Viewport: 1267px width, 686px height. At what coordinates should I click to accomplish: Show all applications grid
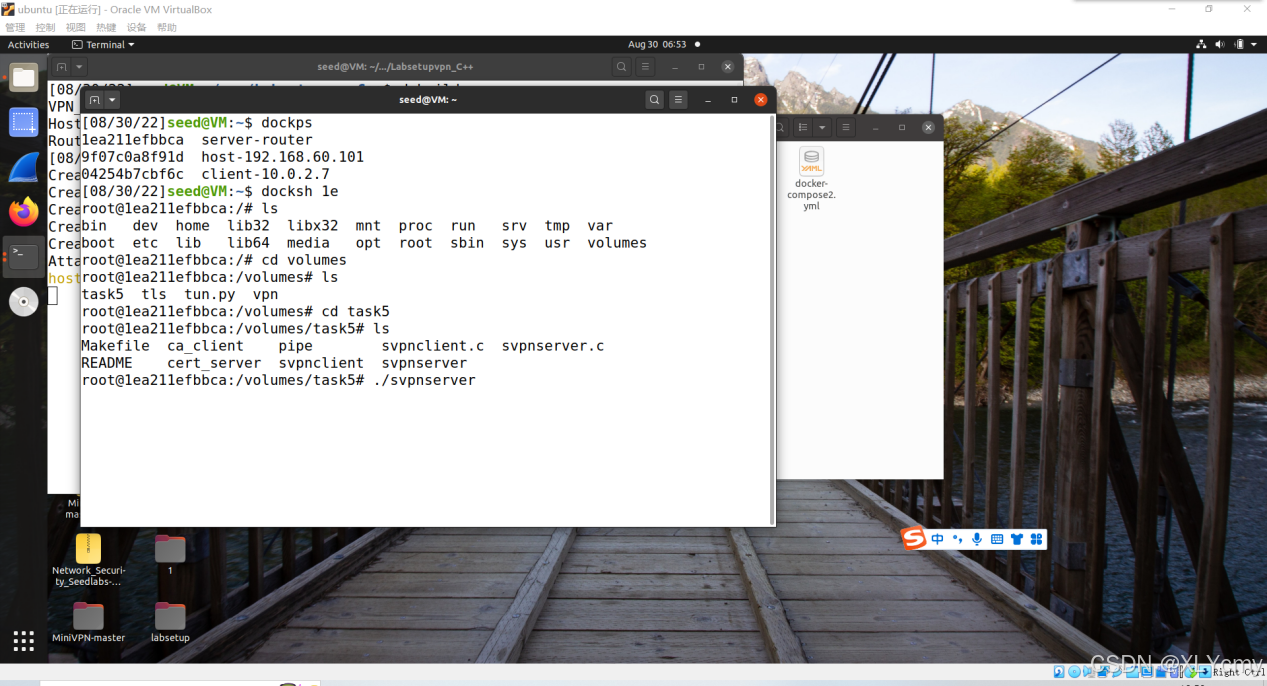(x=23, y=640)
